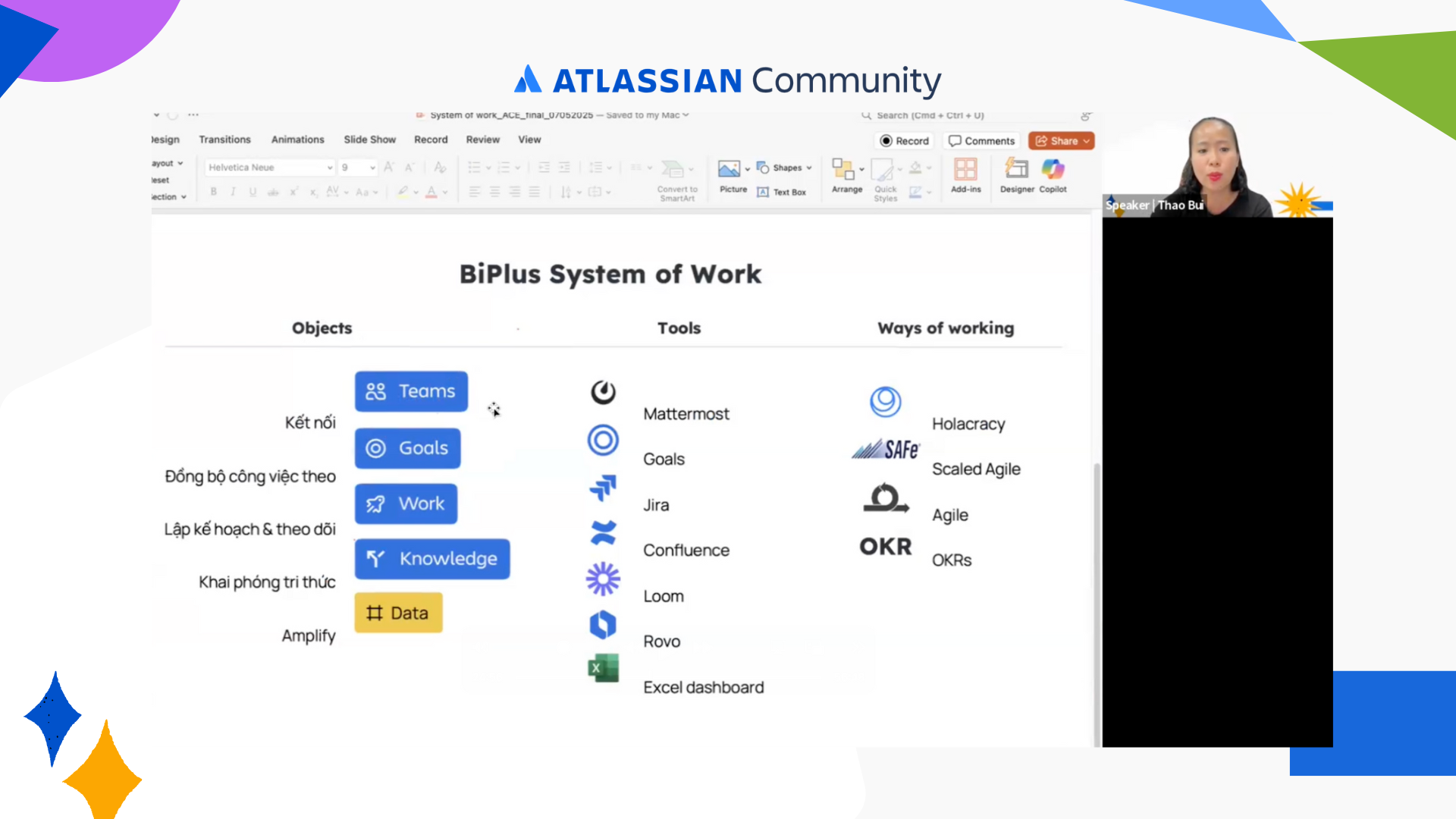Click the Shapes gallery icon
Viewport: 1456px width, 819px height.
click(763, 168)
